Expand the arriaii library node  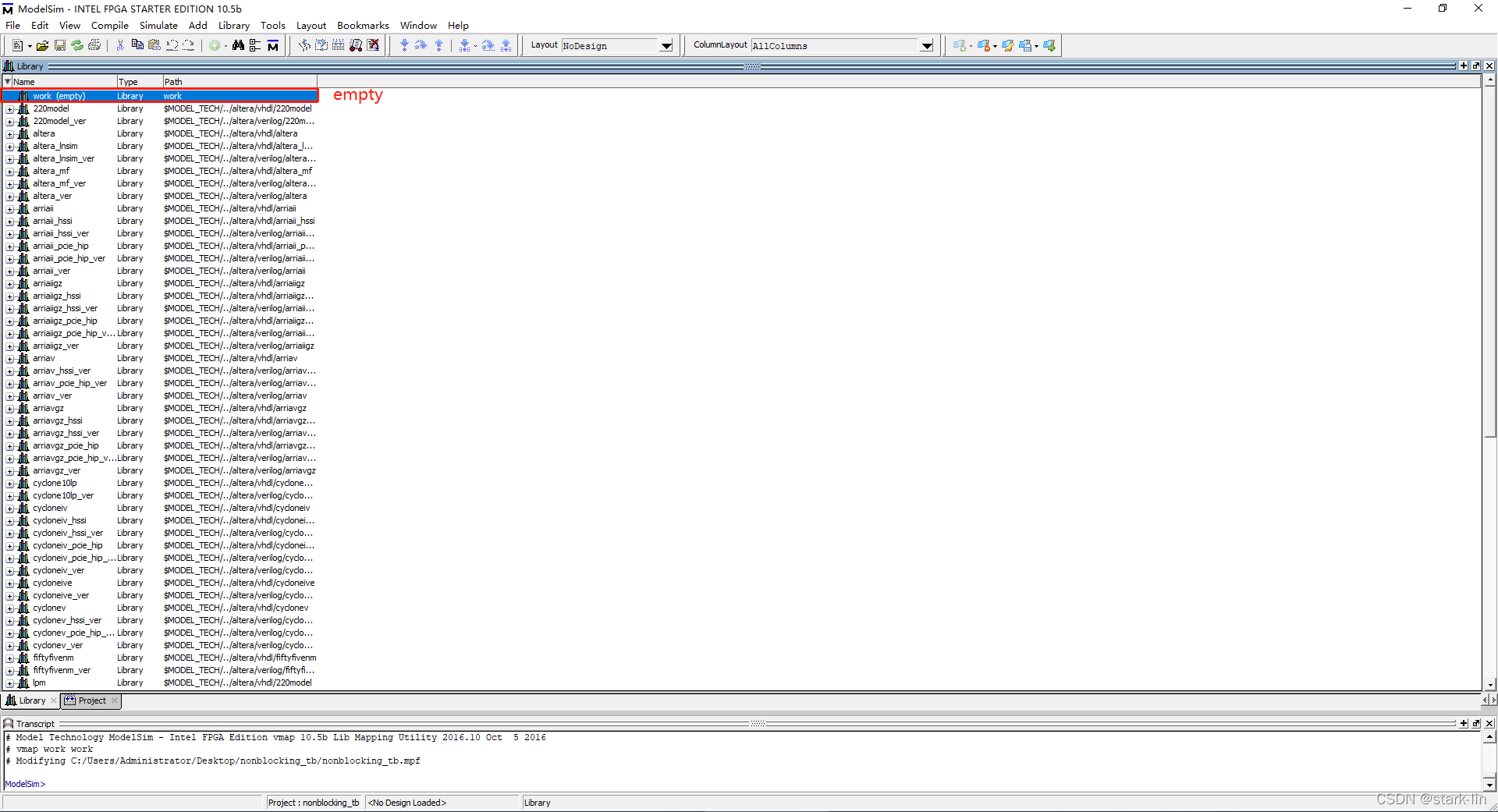[x=9, y=209]
